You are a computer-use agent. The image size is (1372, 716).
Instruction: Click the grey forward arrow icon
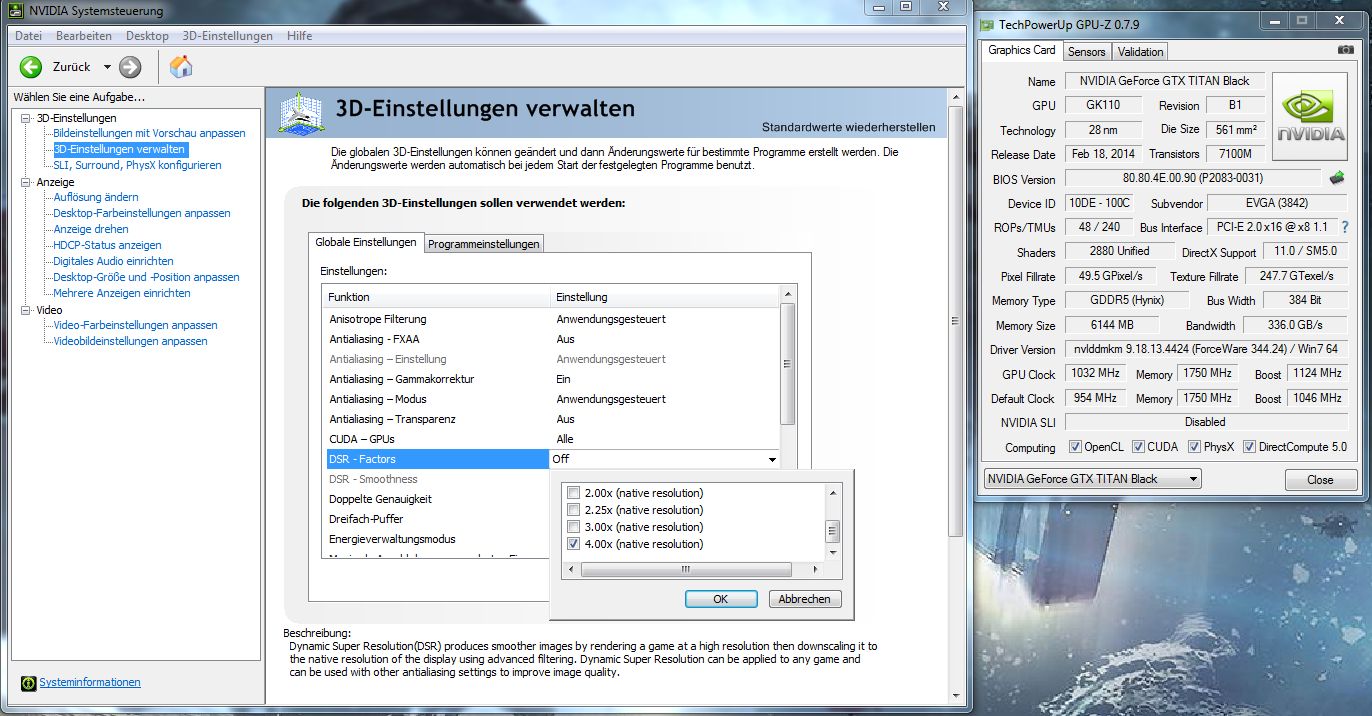(x=130, y=67)
